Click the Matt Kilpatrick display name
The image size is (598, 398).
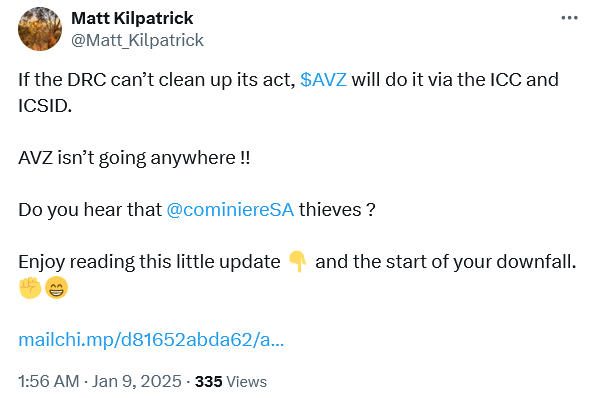(x=132, y=18)
